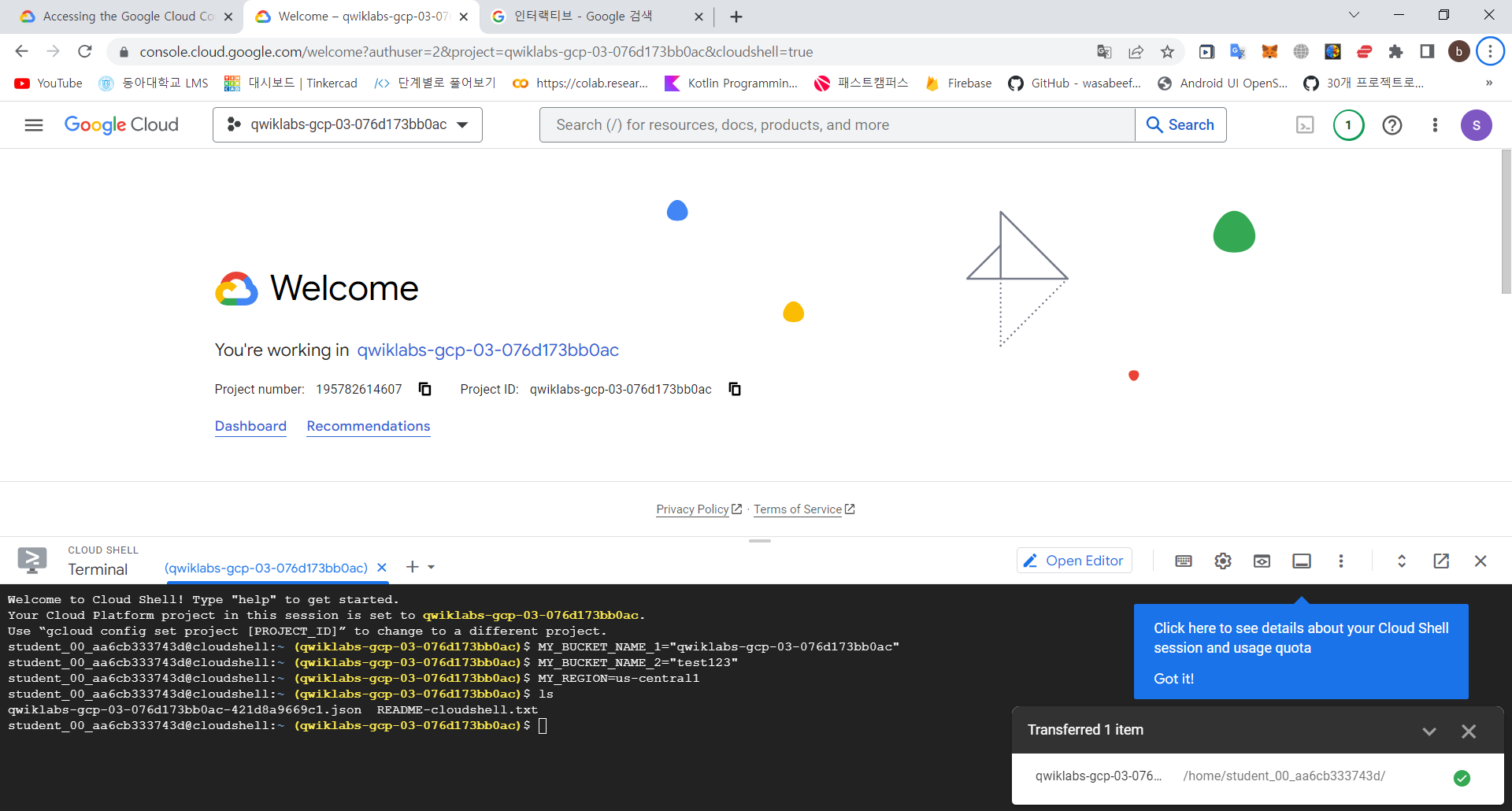
Task: Copy the Project ID to clipboard
Action: 735,389
